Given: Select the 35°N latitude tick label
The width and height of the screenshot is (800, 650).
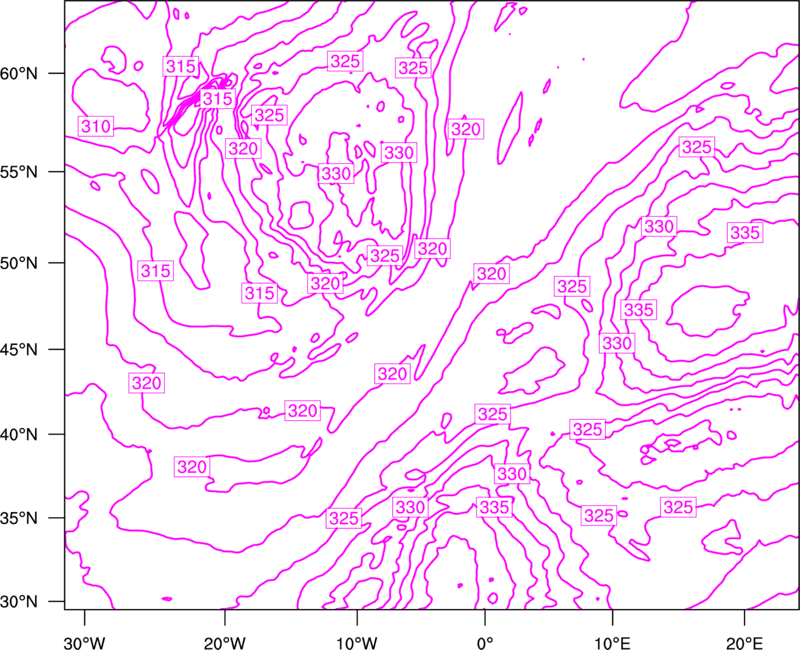Looking at the screenshot, I should (x=19, y=518).
